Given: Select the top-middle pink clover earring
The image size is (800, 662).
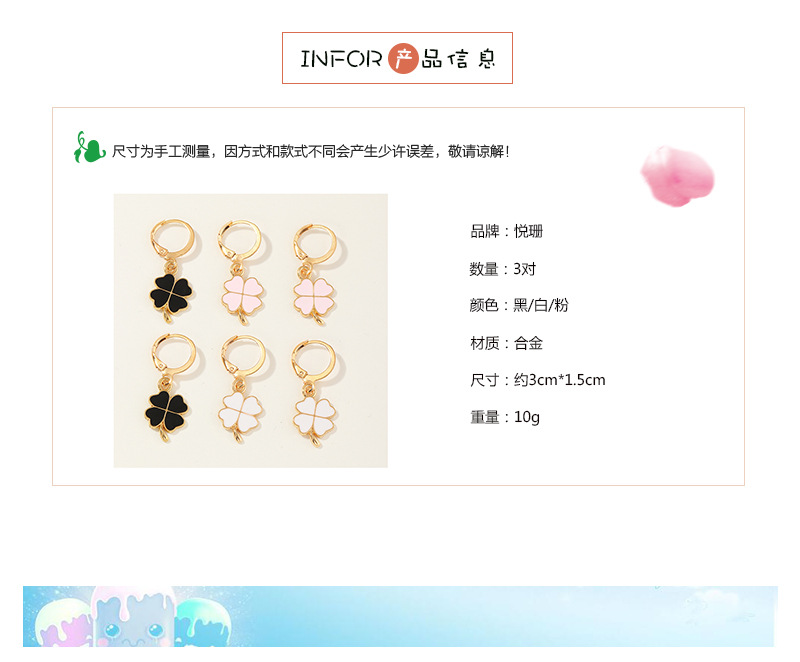Looking at the screenshot, I should click(241, 273).
